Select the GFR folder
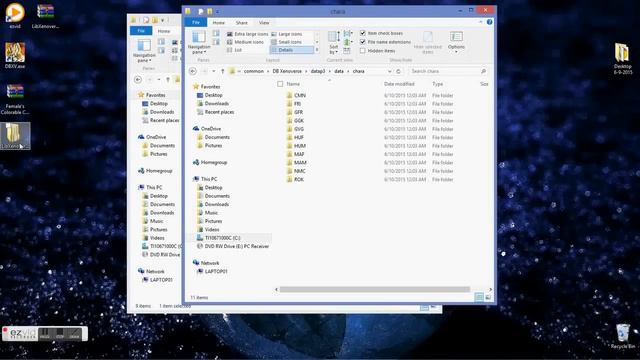This screenshot has height=360, width=640. tap(298, 112)
